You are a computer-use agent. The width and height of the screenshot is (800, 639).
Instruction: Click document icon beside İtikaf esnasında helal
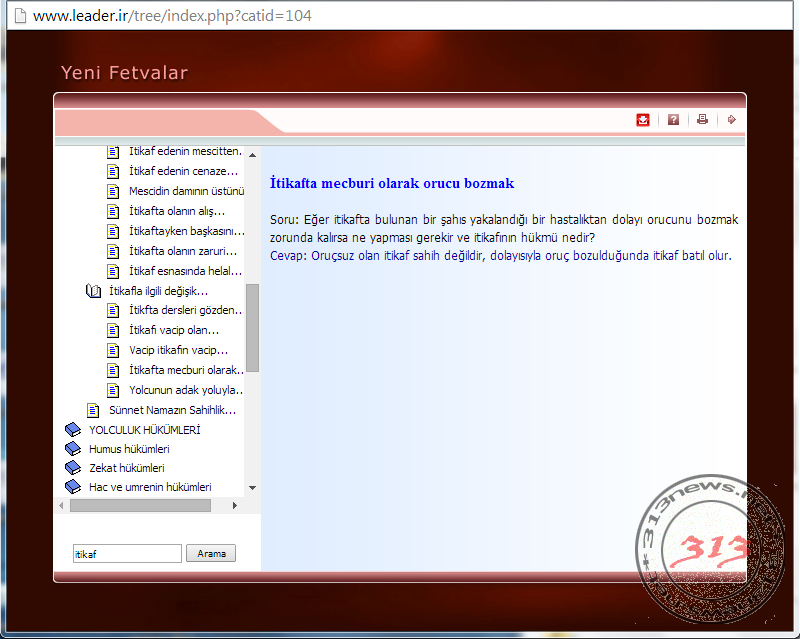tap(113, 271)
